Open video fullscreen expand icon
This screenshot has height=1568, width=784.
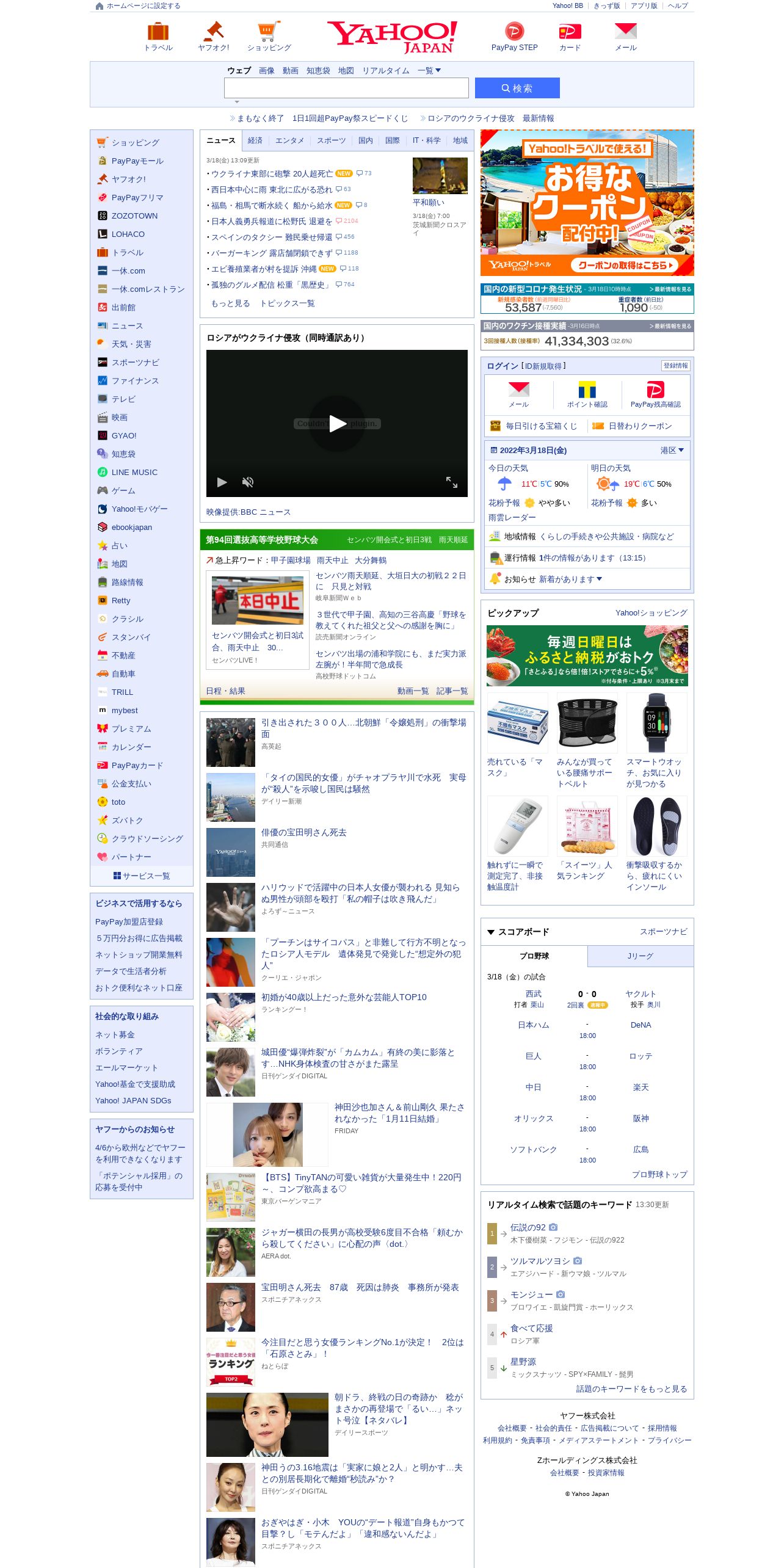(x=451, y=482)
